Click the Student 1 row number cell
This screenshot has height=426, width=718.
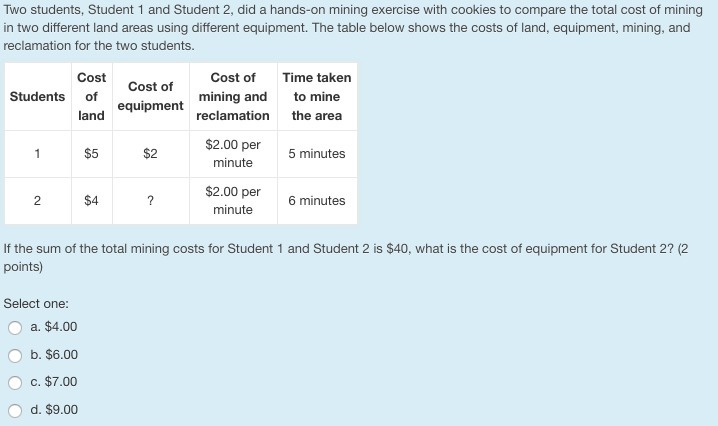pyautogui.click(x=37, y=154)
